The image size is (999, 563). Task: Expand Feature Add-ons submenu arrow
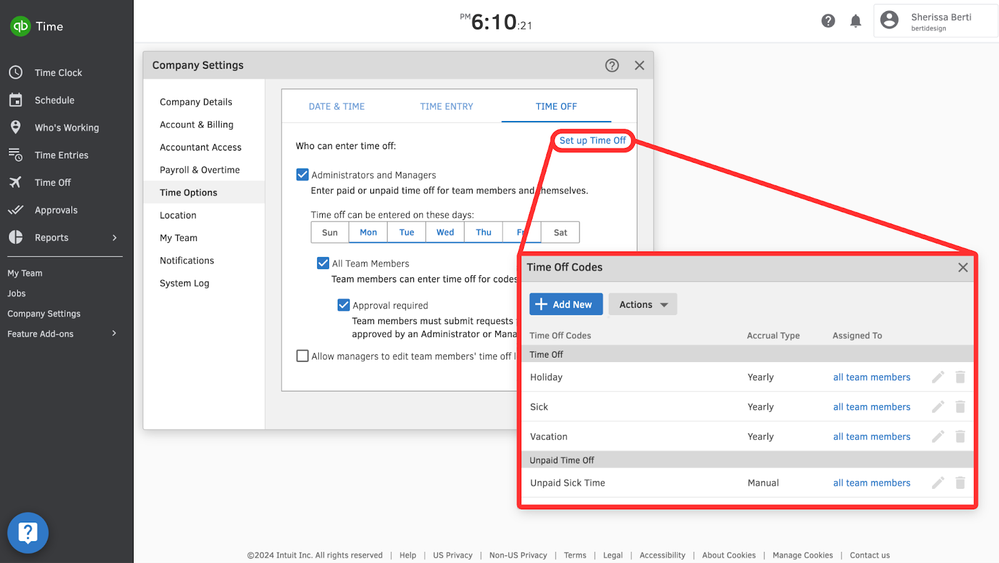click(x=115, y=333)
